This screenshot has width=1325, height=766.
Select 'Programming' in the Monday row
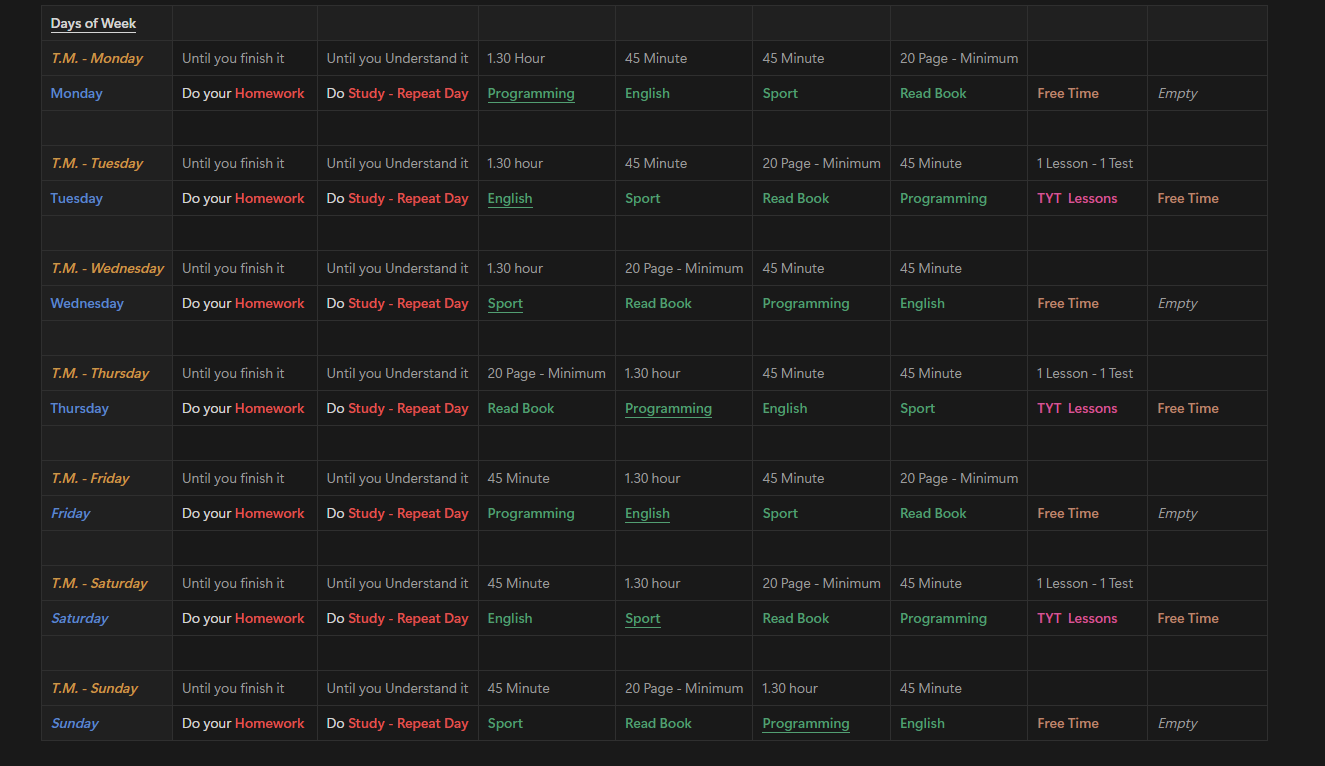531,93
